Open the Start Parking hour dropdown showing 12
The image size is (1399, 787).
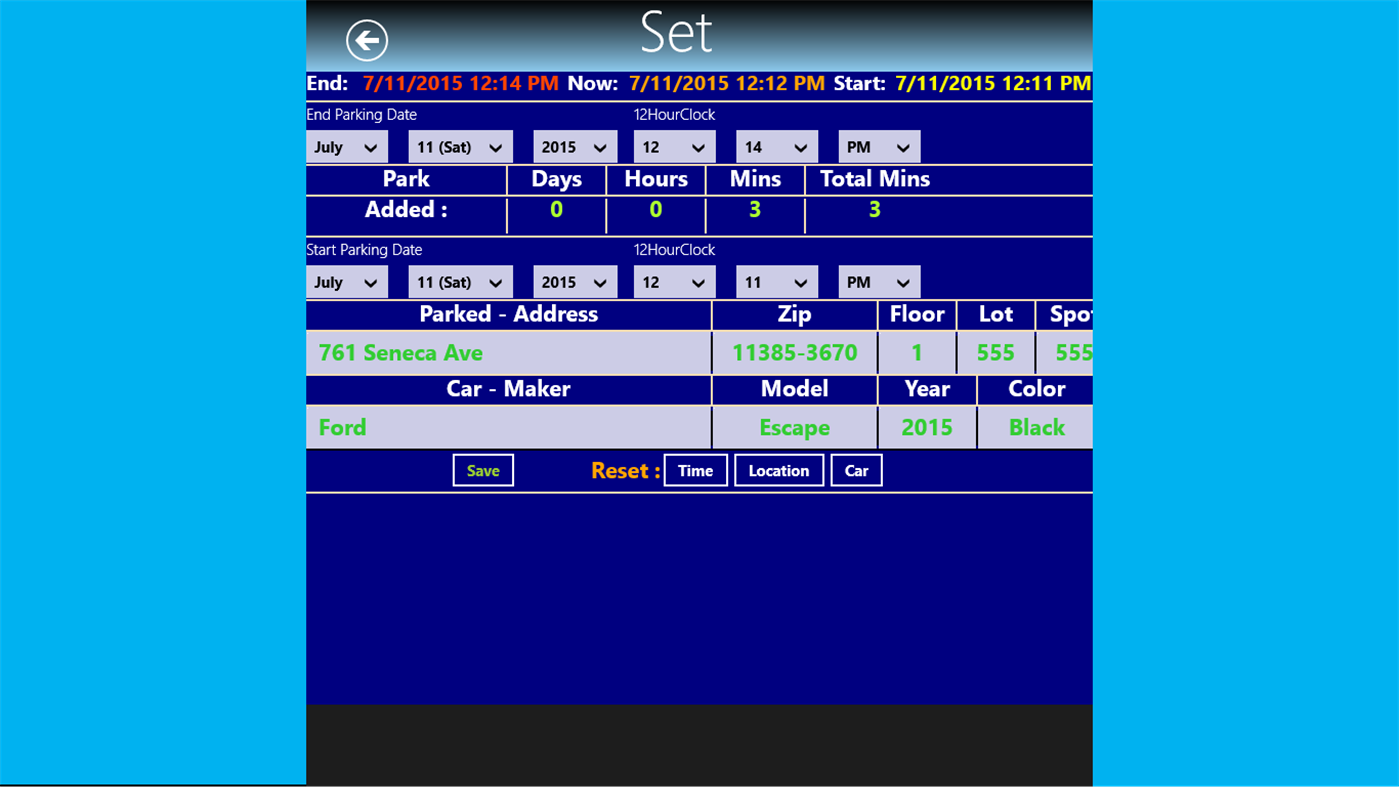673,281
